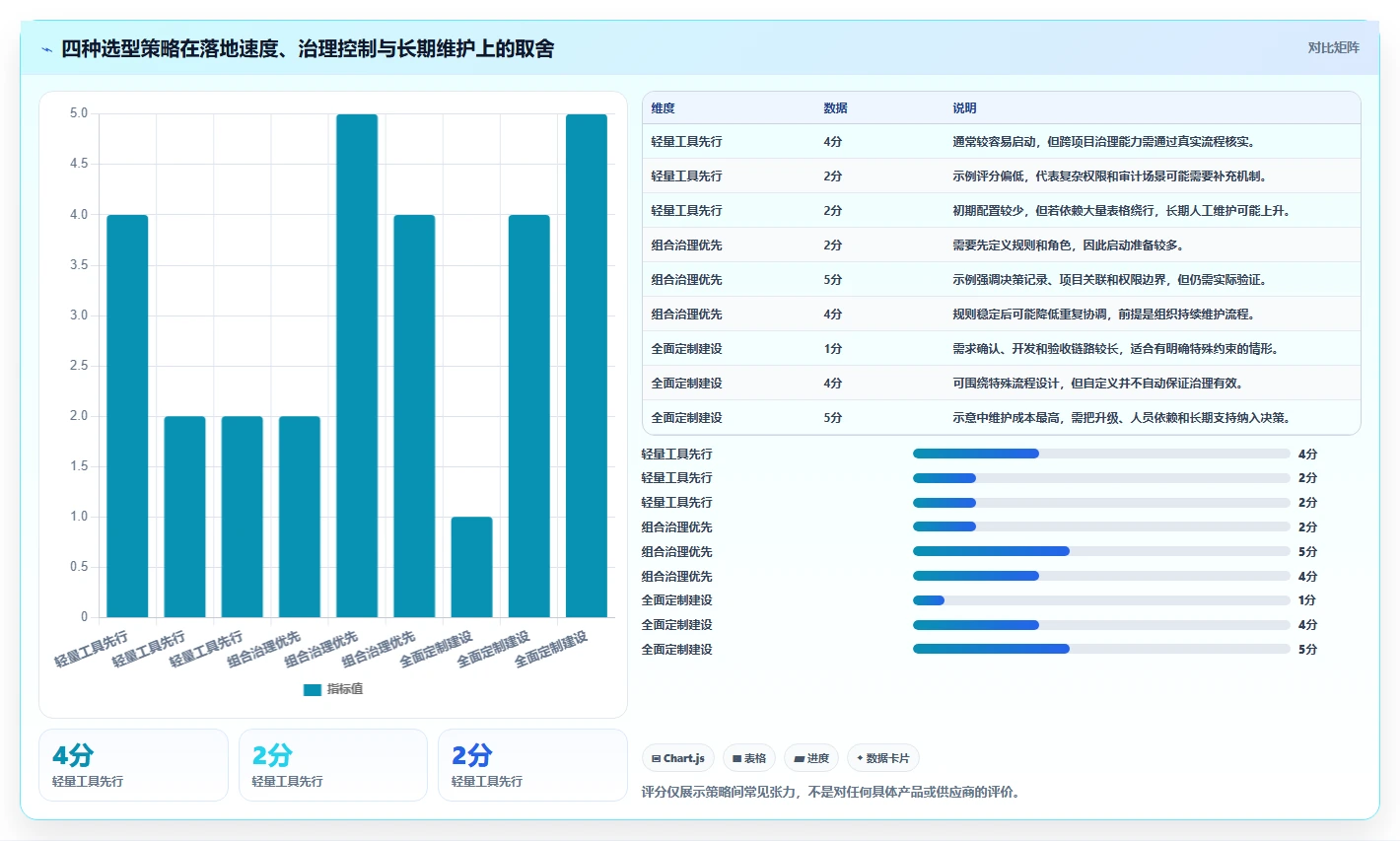The width and height of the screenshot is (1400, 841).
Task: Select the row '通常较容易启动，但跨项目治理能力需通过真实流程核实'
Action: 1002,141
